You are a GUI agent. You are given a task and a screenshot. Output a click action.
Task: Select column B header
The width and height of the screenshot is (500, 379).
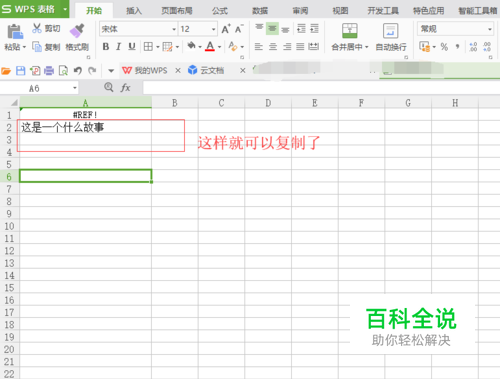pyautogui.click(x=175, y=103)
